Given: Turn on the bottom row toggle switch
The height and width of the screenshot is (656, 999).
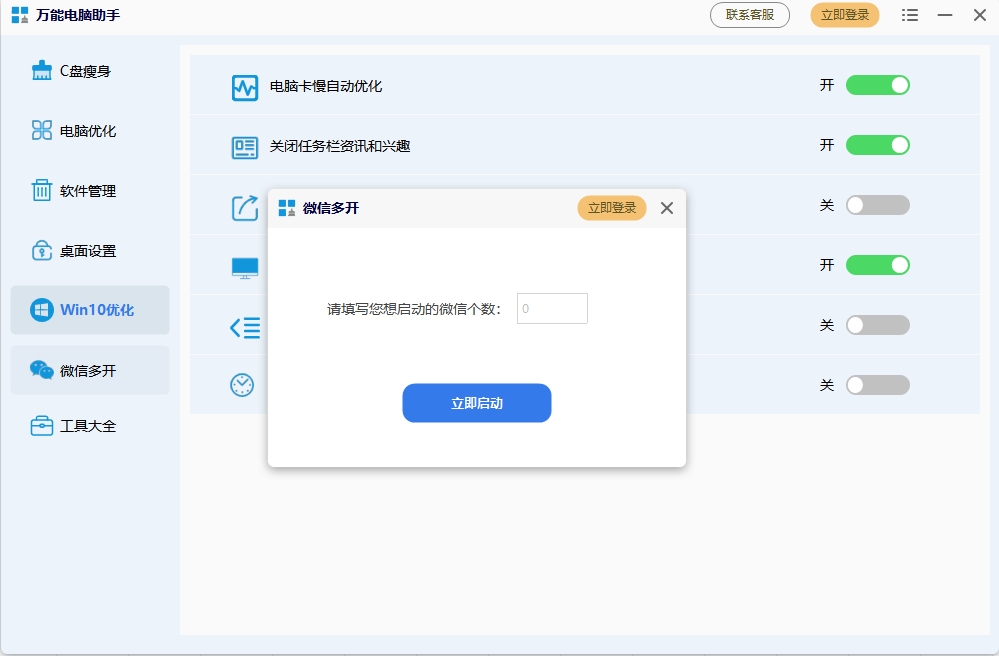Looking at the screenshot, I should tap(877, 385).
